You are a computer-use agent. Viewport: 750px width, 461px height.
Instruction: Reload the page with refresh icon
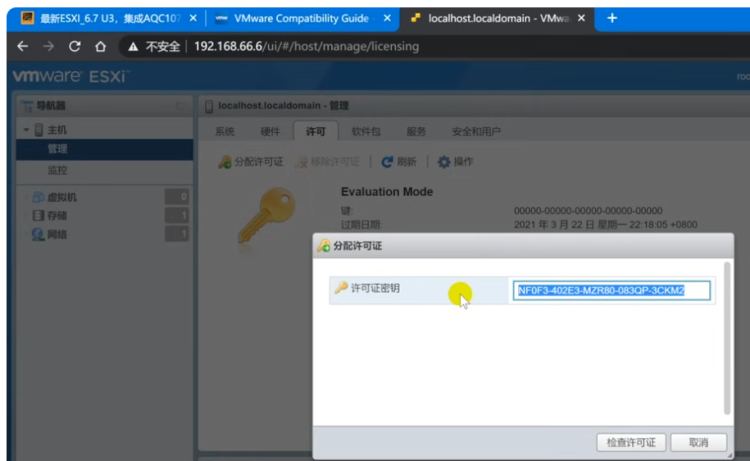pyautogui.click(x=75, y=46)
